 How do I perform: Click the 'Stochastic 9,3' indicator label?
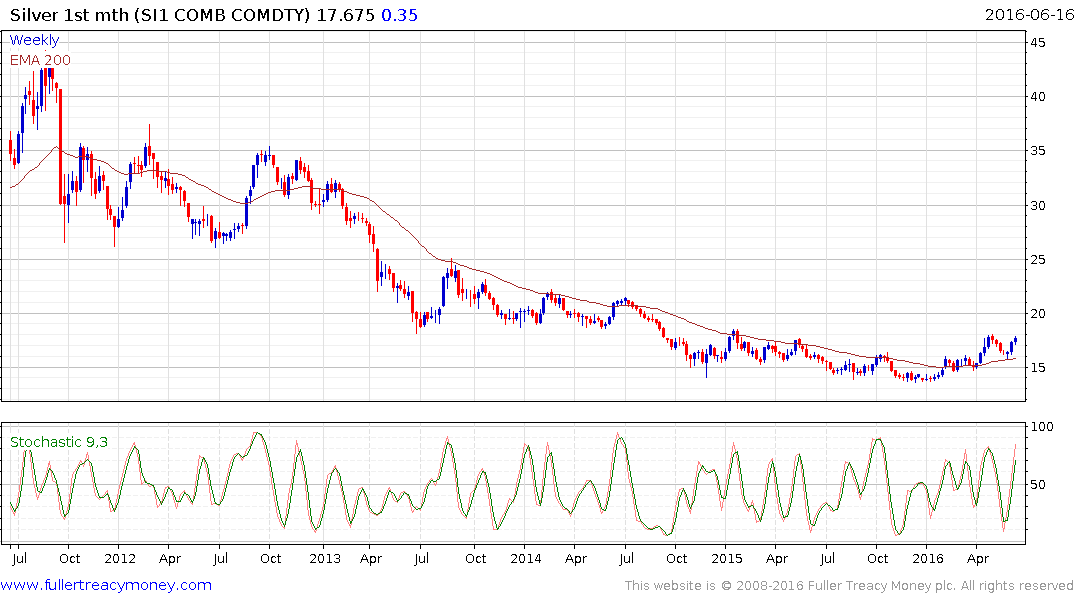click(x=59, y=442)
